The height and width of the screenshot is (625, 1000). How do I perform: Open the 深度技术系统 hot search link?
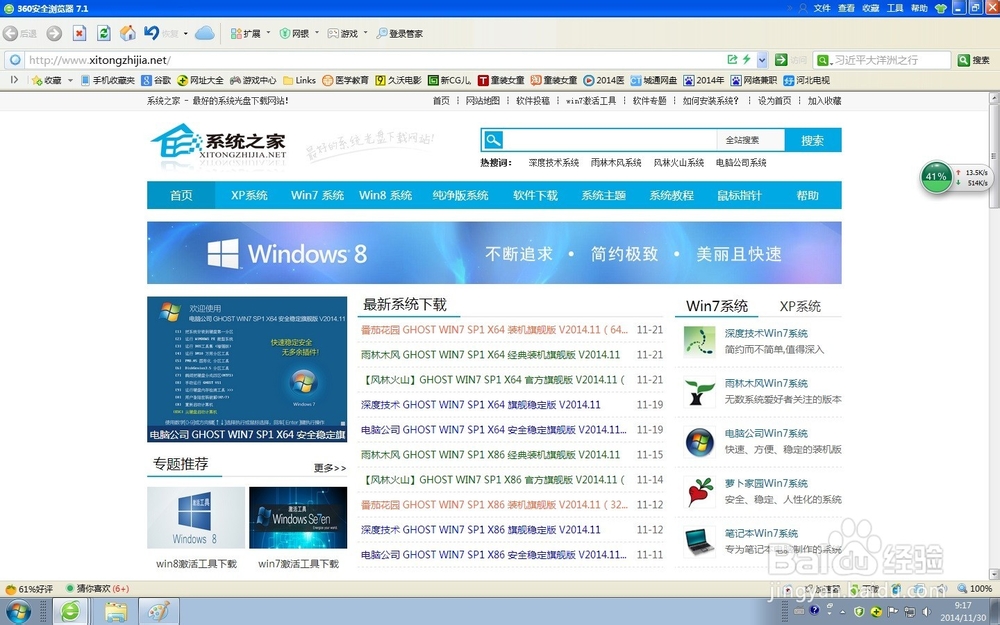pos(554,163)
